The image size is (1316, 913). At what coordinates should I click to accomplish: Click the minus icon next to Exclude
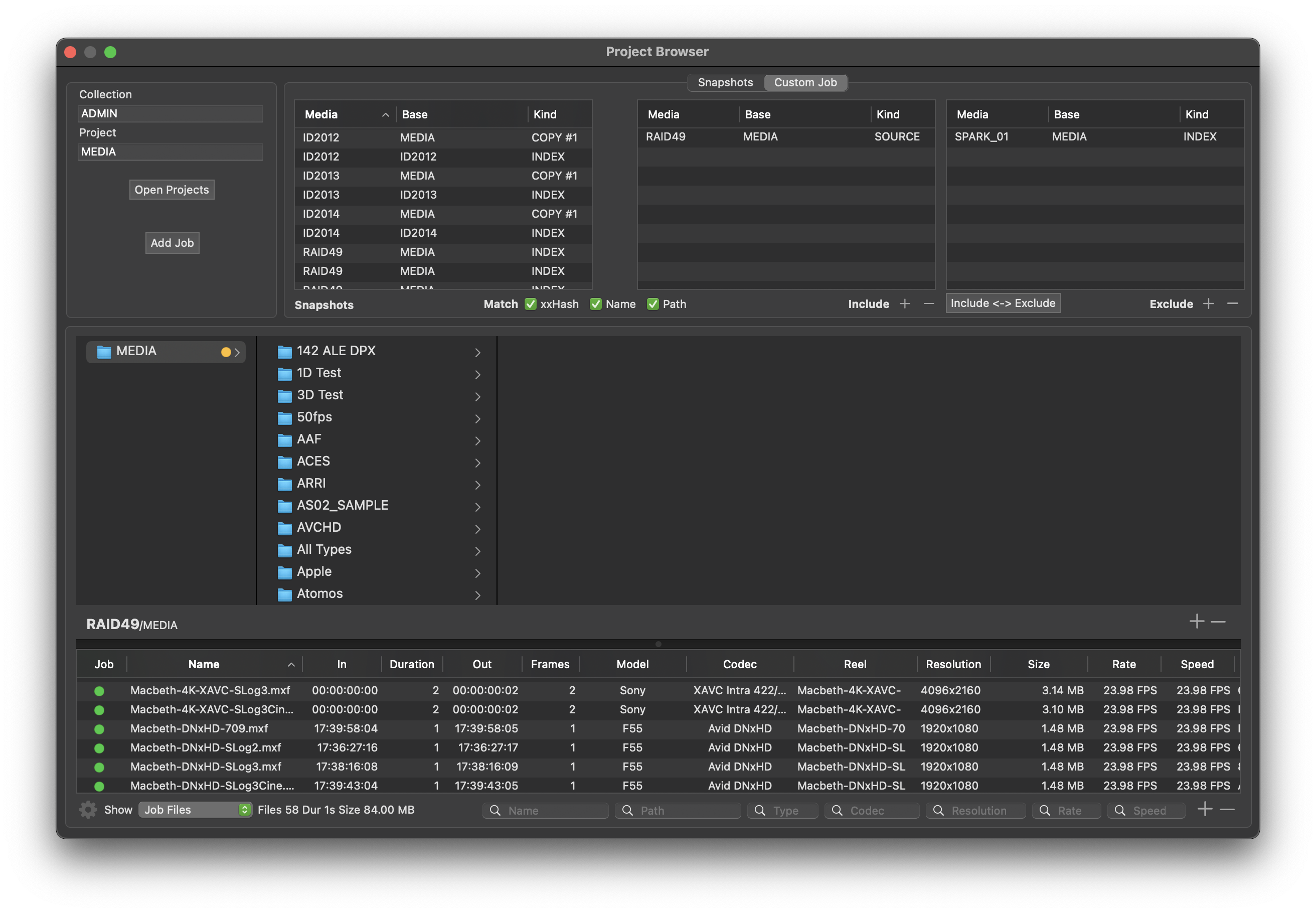(x=1233, y=304)
